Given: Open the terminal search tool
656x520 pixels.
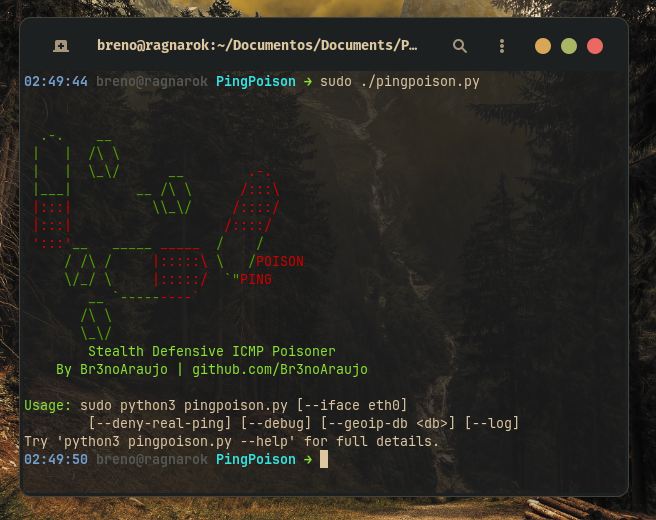Looking at the screenshot, I should pos(460,46).
